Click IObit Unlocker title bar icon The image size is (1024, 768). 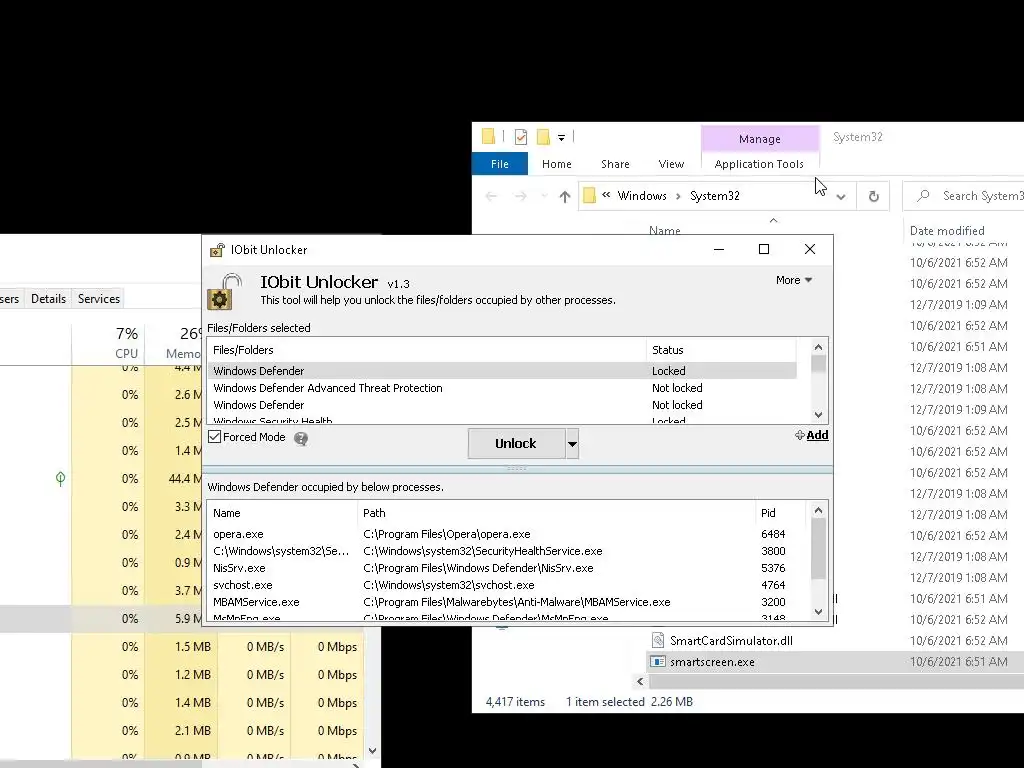tap(217, 250)
